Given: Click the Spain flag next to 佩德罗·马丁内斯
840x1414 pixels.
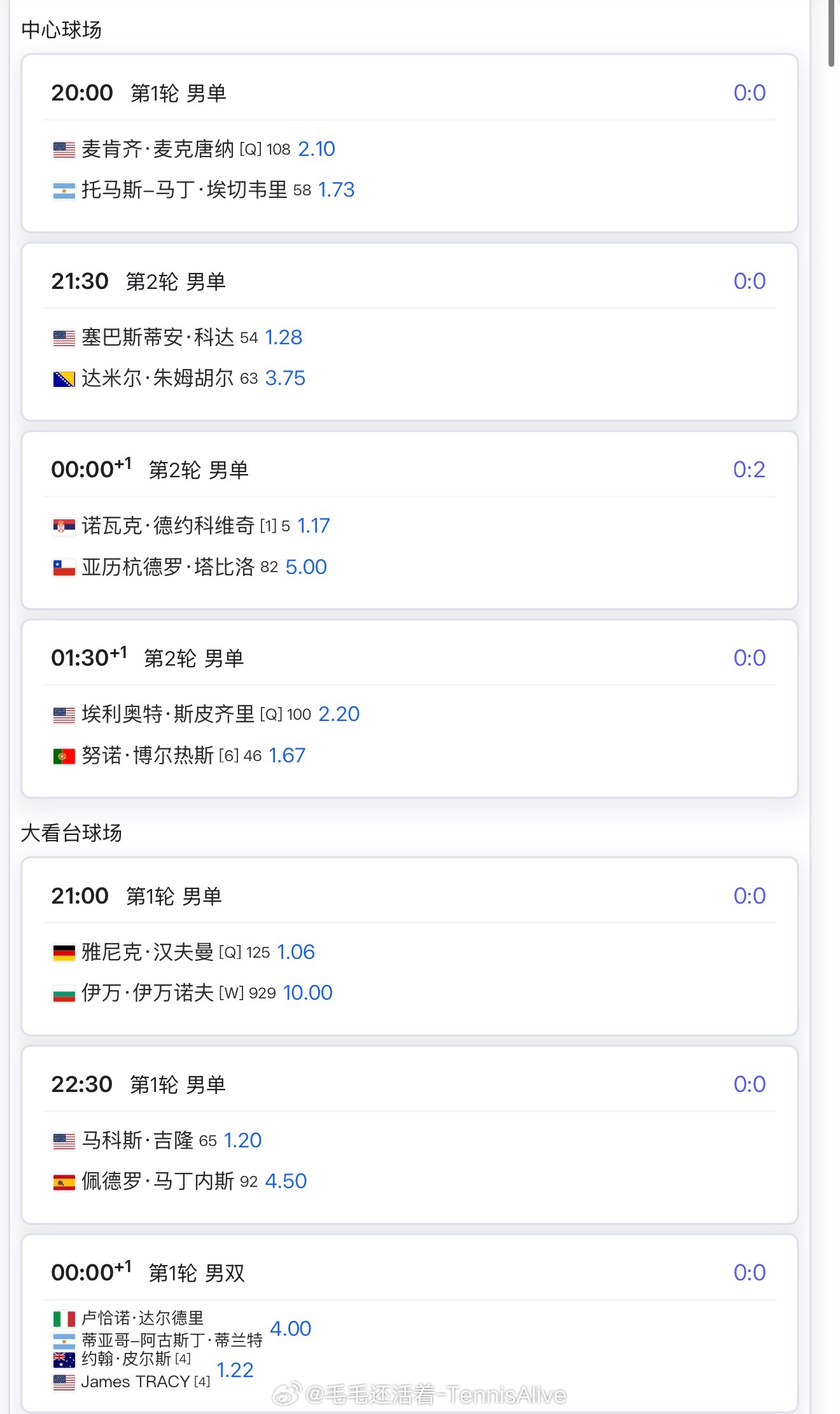Looking at the screenshot, I should pos(64,1182).
